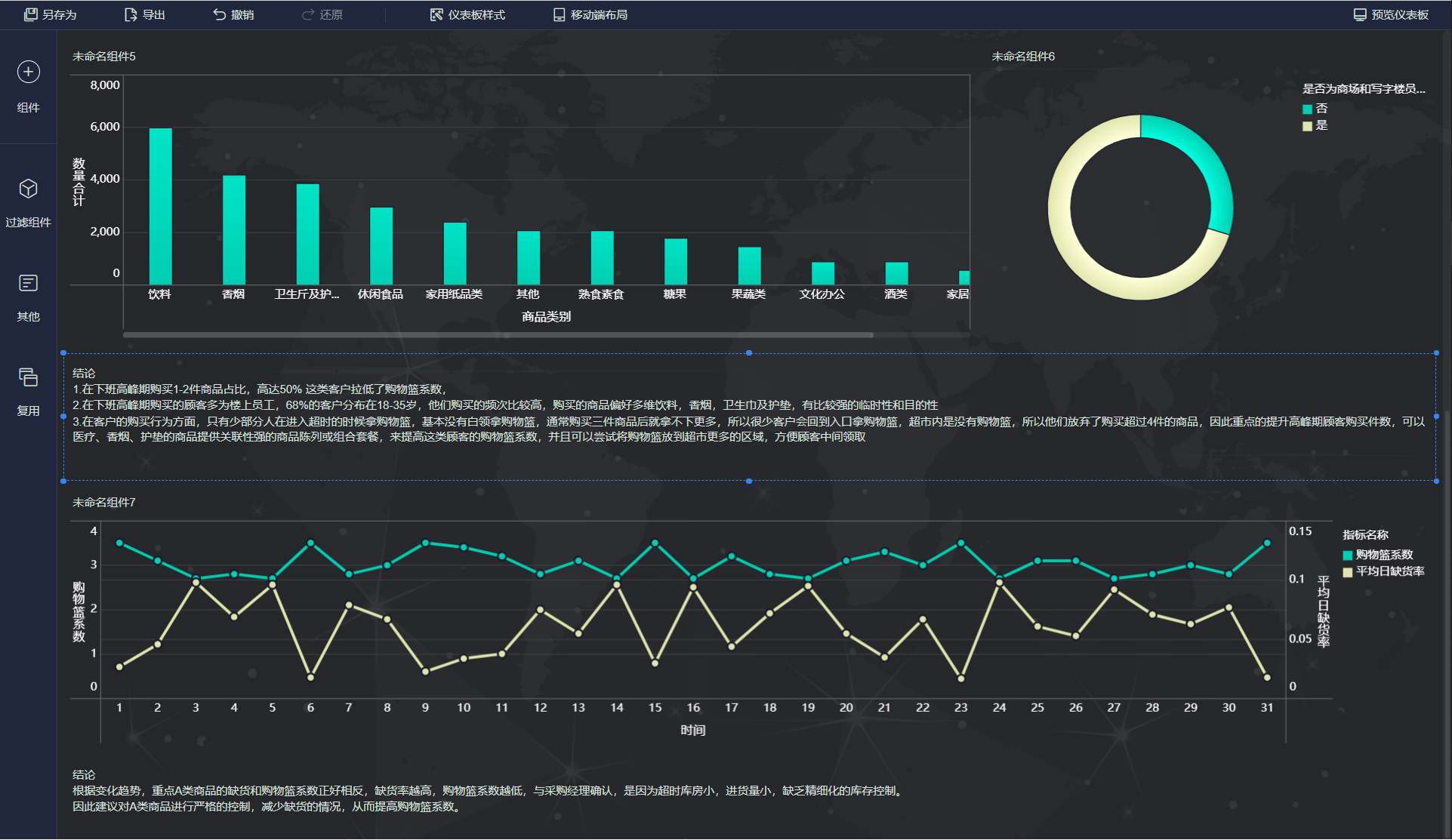Open the filter component (过滤组件) cube icon
Viewport: 1452px width, 840px height.
[x=29, y=189]
